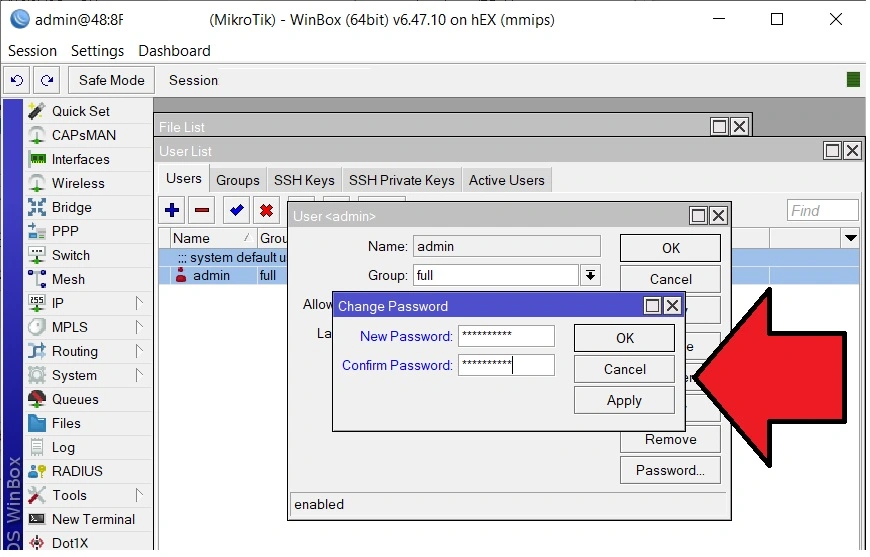Switch to Active Users tab
This screenshot has width=870, height=557.
507,180
